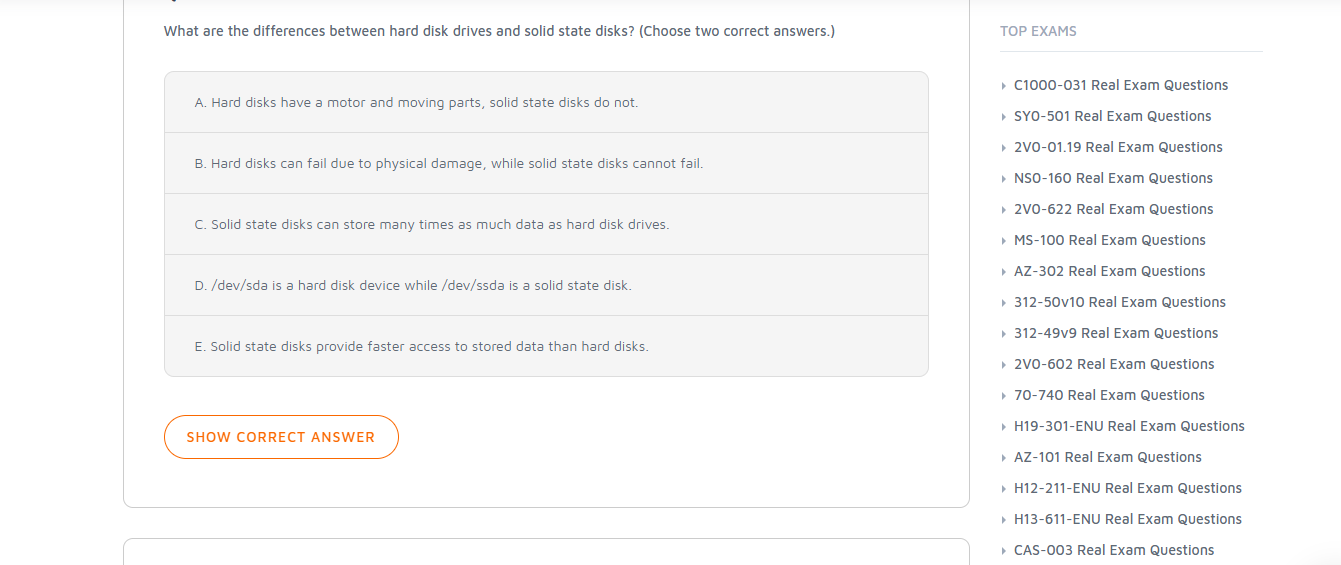The width and height of the screenshot is (1341, 565).
Task: Click arrow icon beside 2V0-622 Real Exam Questions
Action: pos(1004,210)
